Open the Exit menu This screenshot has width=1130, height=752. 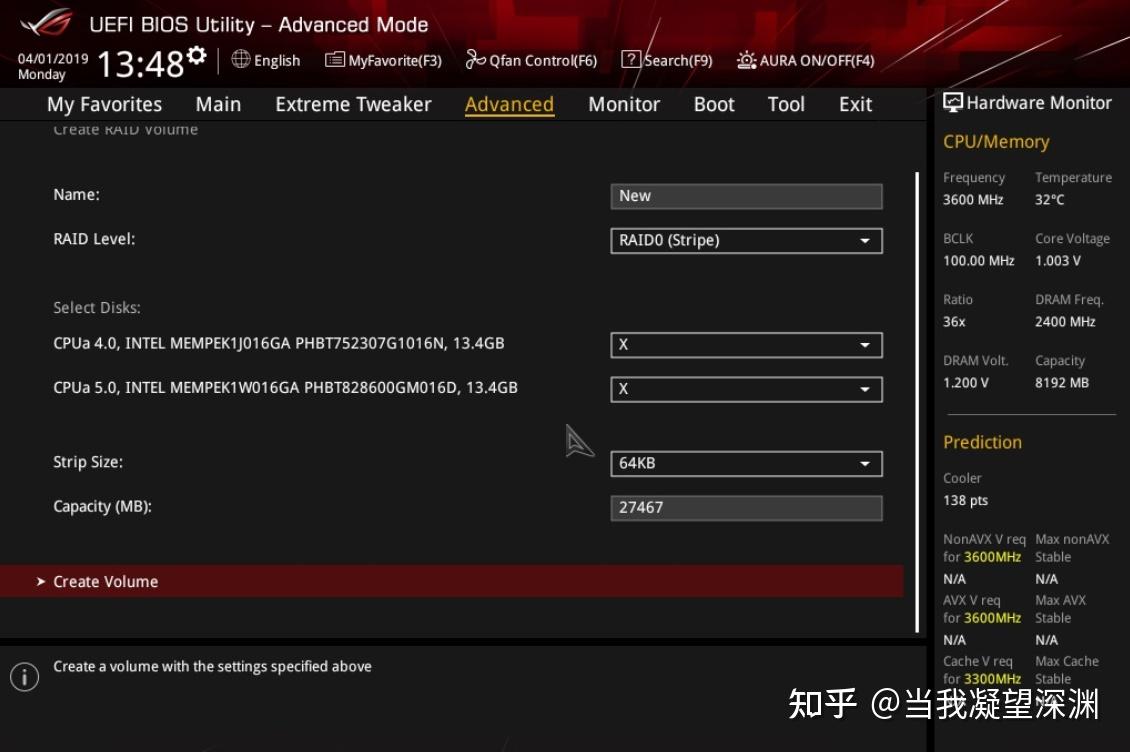[x=855, y=104]
